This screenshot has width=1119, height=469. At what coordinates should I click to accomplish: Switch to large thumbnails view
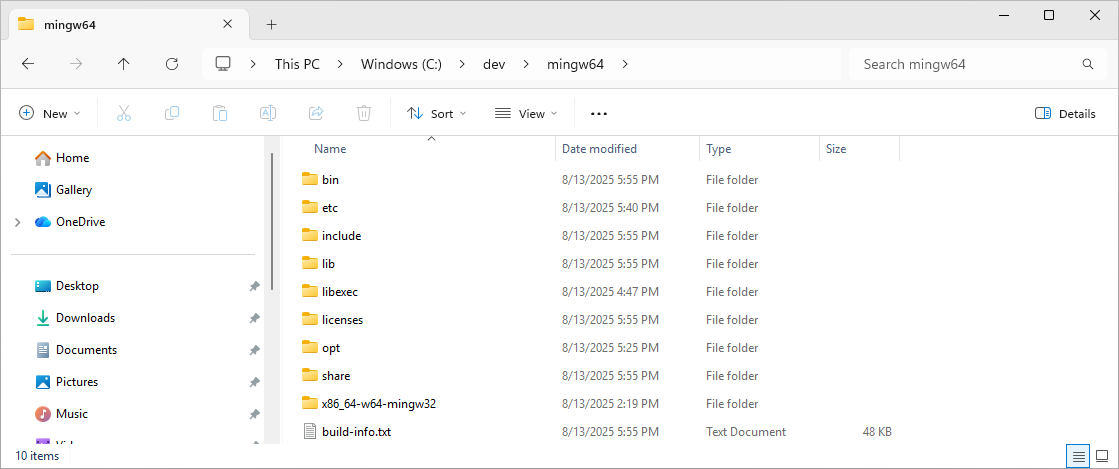click(x=1101, y=456)
